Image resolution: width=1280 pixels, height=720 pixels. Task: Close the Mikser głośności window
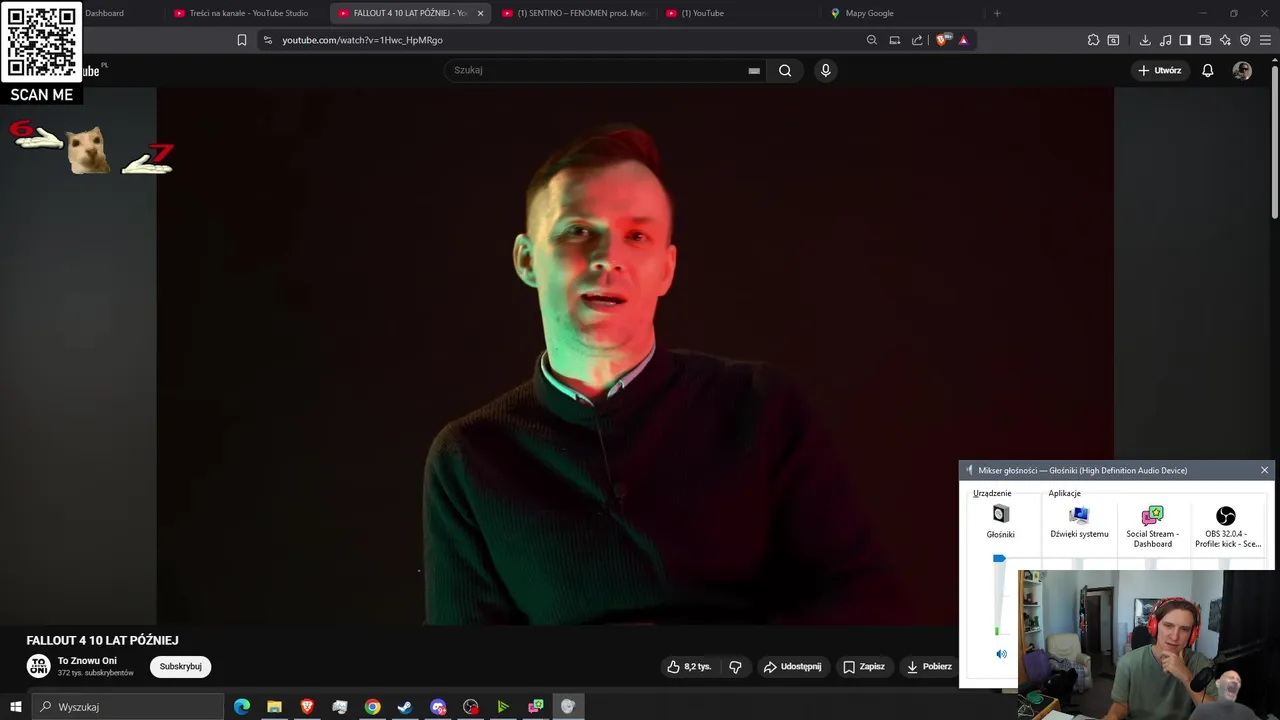[1264, 470]
